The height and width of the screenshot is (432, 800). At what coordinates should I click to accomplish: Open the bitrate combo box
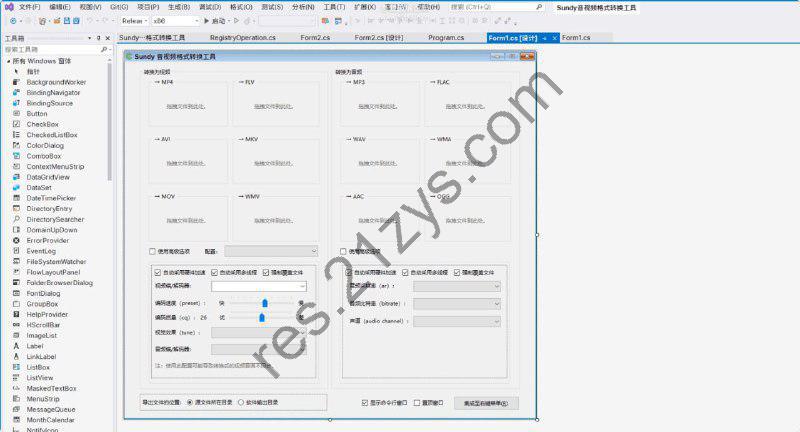(x=457, y=304)
